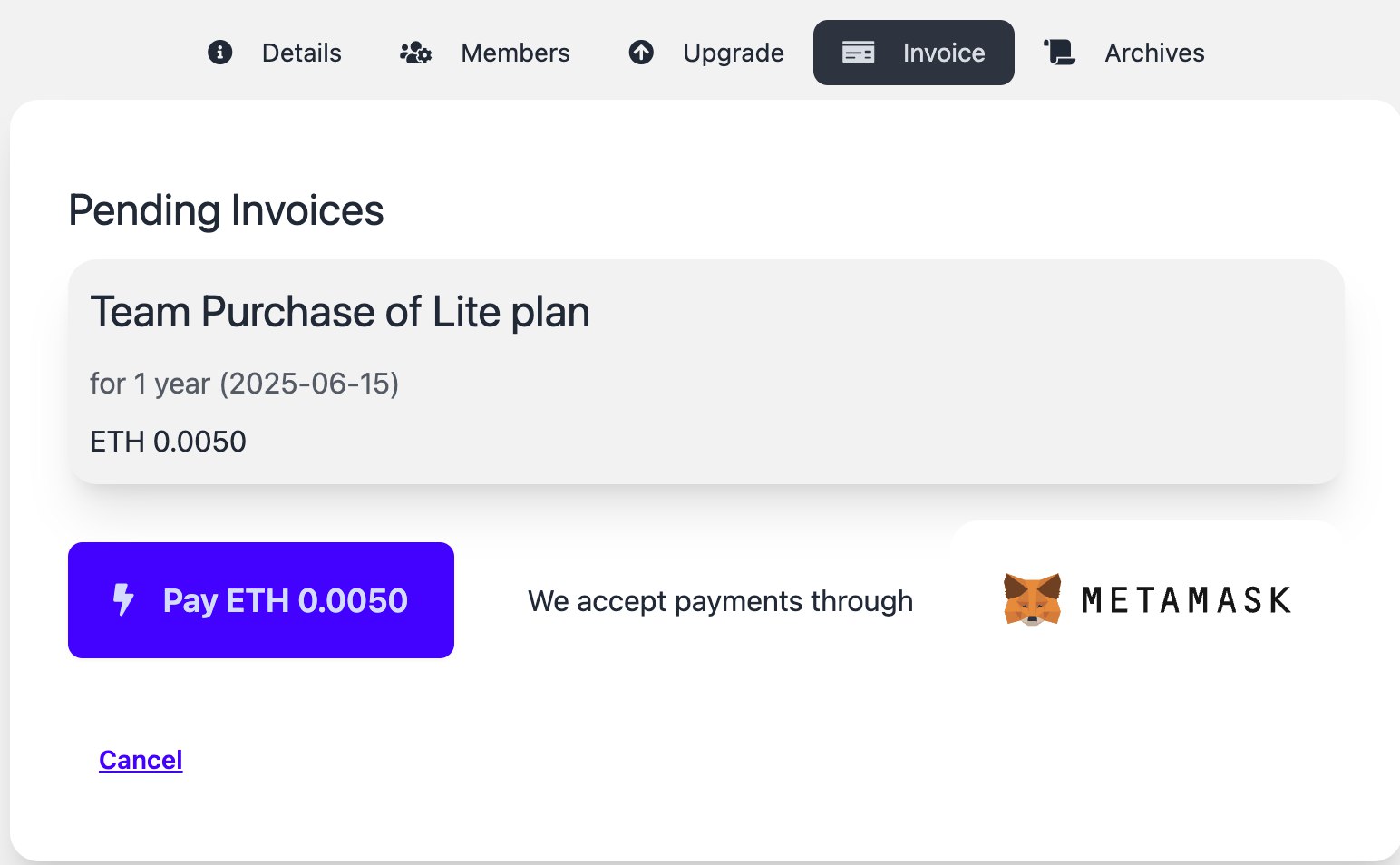Image resolution: width=1400 pixels, height=865 pixels.
Task: Click the users-gear icon beside Members
Action: pyautogui.click(x=415, y=53)
